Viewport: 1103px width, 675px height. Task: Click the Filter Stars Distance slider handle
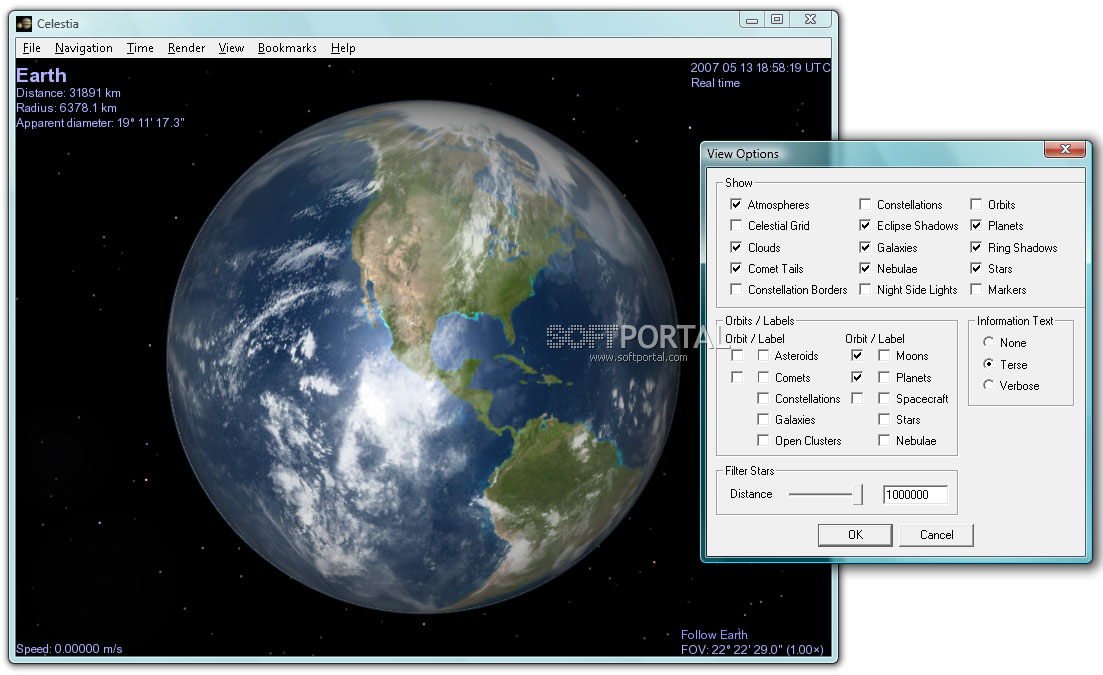click(857, 494)
